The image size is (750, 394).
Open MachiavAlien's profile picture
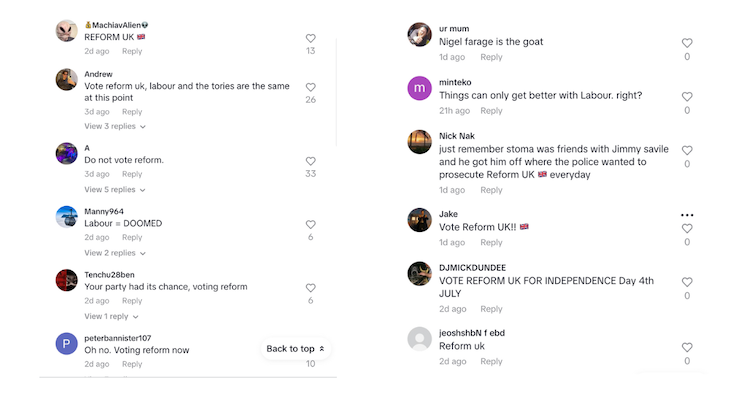(x=66, y=31)
